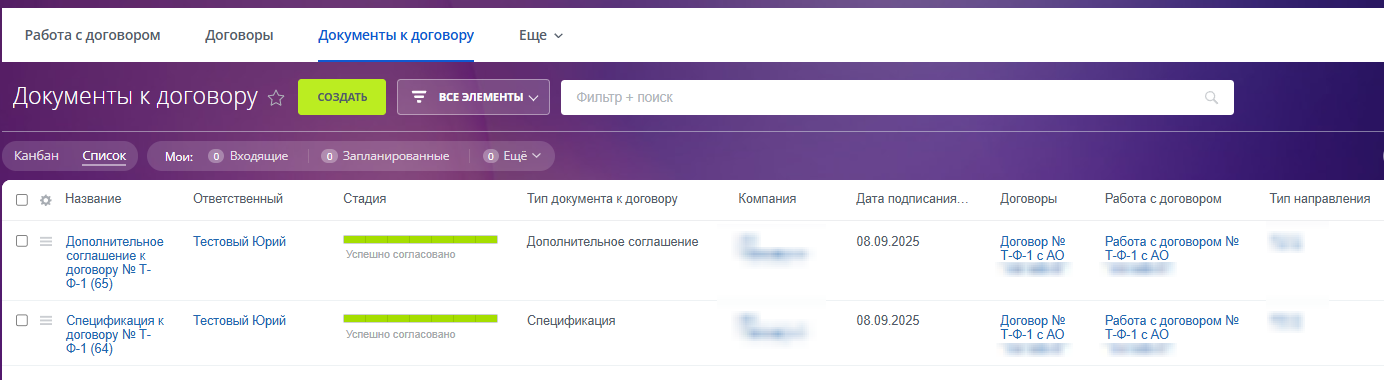Open Спецификация к договору № Т-Ф-1 (64) link
This screenshot has height=380, width=1384.
[x=114, y=334]
